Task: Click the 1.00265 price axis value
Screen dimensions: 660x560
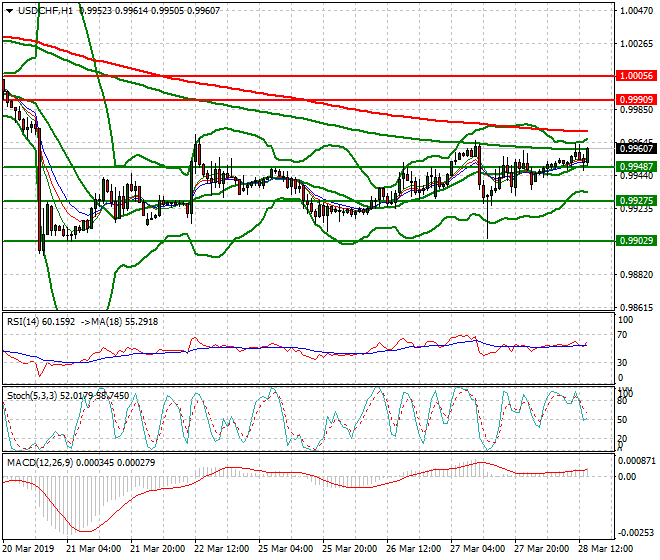Action: [637, 44]
